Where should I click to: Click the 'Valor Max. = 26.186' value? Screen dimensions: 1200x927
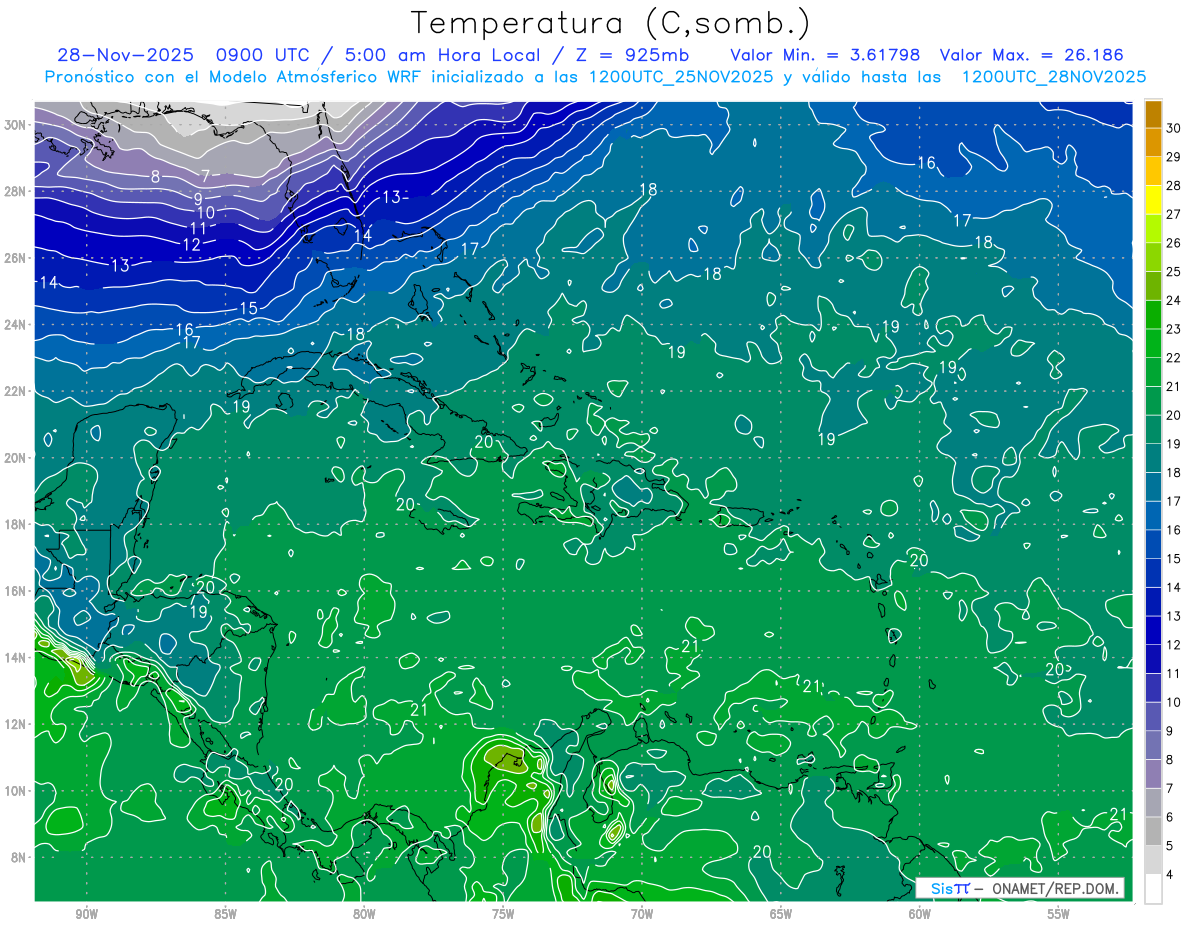point(1030,55)
